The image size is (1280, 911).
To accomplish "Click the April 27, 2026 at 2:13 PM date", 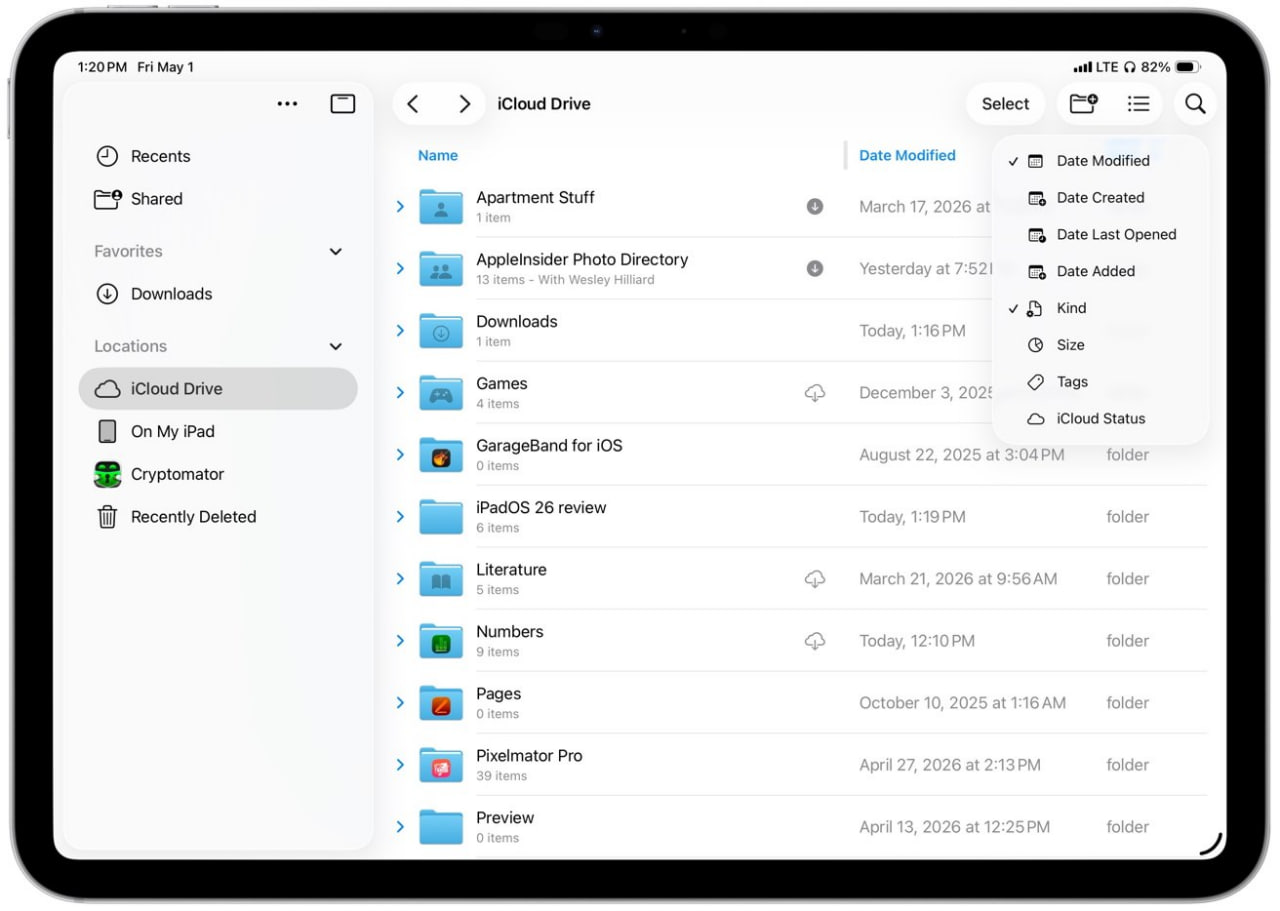I will (950, 765).
